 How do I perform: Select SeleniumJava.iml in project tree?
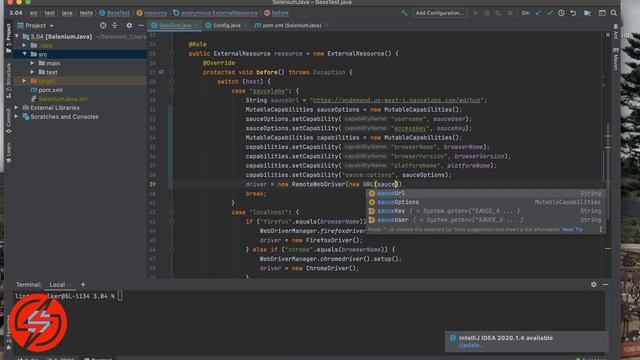click(x=63, y=99)
